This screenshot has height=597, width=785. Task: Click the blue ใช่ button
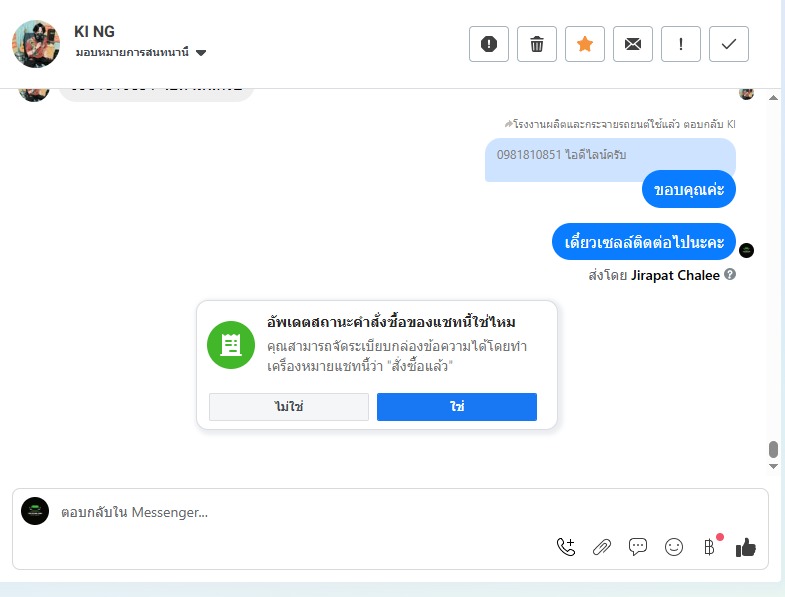457,407
